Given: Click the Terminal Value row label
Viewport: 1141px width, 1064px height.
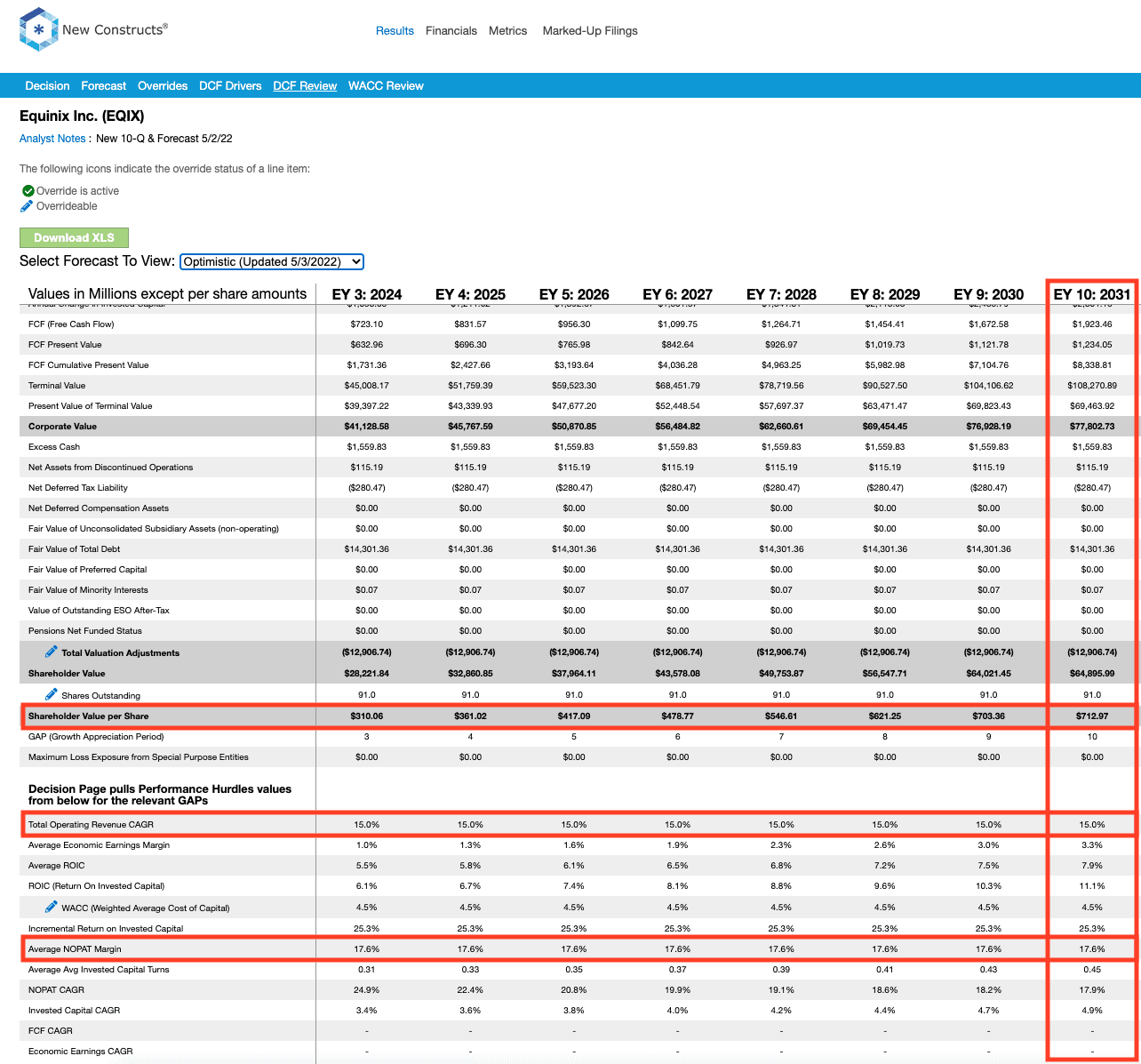Looking at the screenshot, I should pyautogui.click(x=57, y=386).
